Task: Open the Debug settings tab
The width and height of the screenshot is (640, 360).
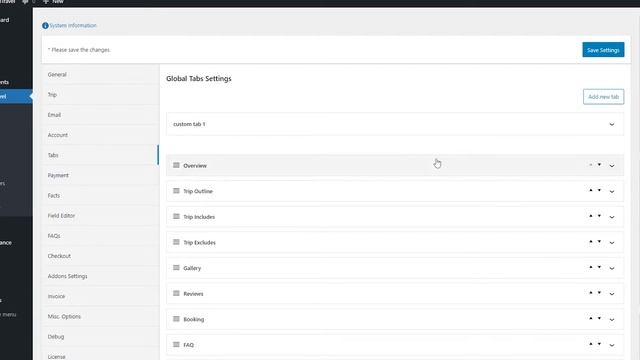Action: pos(100,337)
